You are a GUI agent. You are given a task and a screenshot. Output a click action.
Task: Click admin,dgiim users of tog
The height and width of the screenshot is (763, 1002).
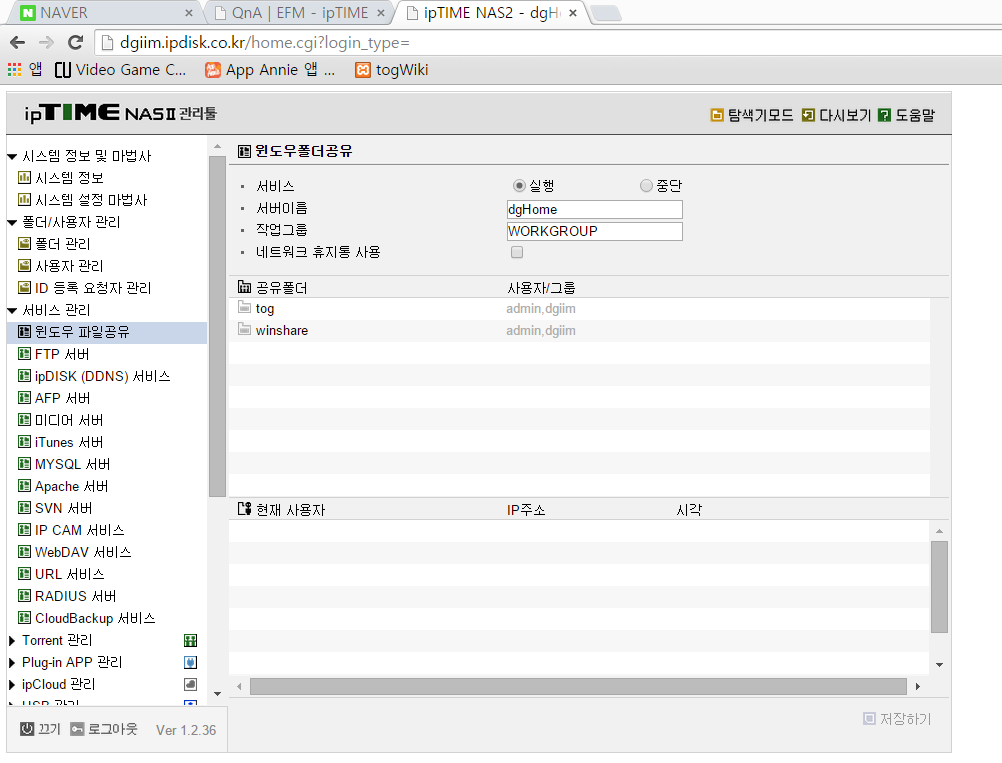click(x=541, y=309)
